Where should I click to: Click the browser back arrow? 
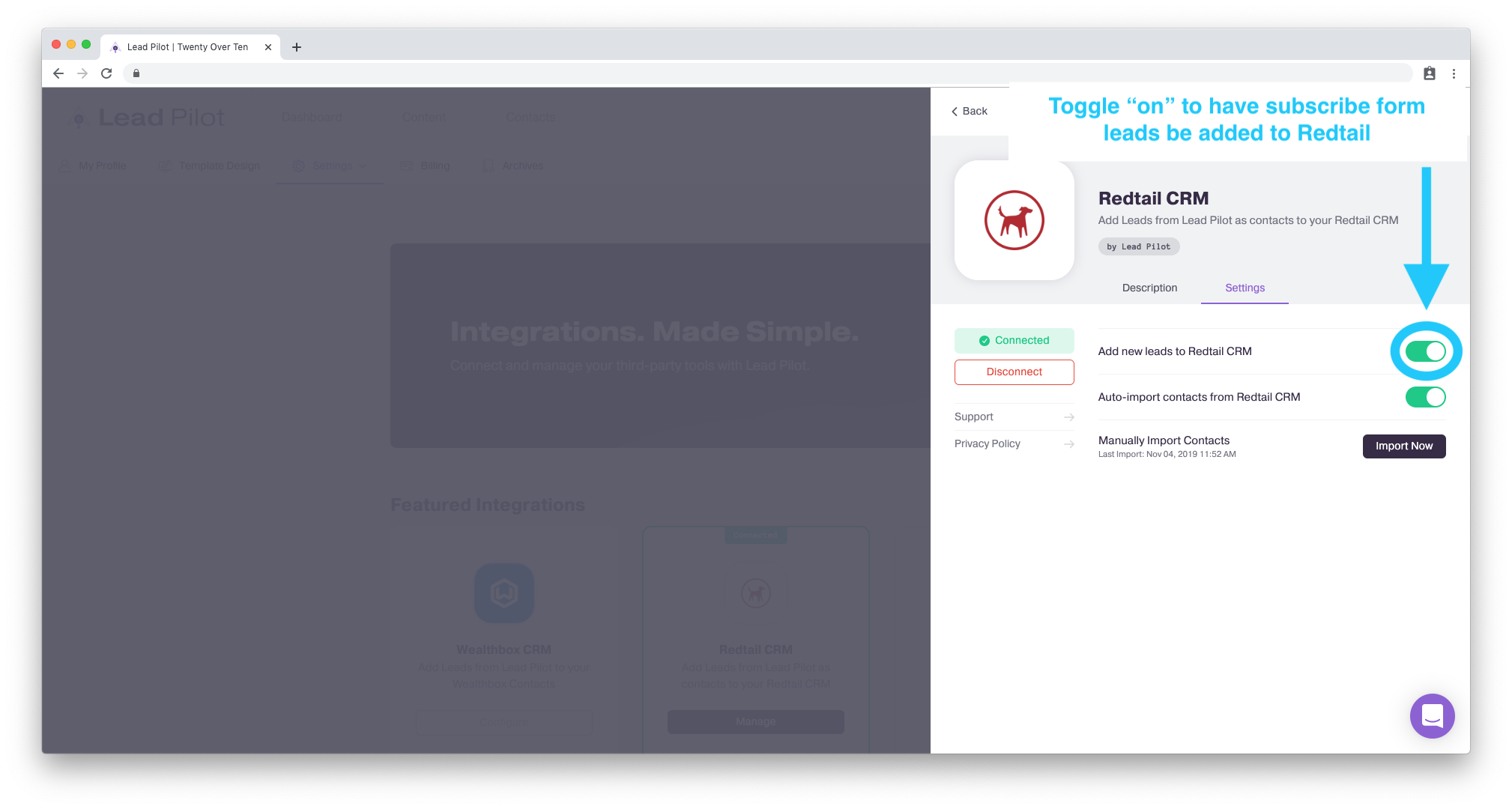point(58,73)
